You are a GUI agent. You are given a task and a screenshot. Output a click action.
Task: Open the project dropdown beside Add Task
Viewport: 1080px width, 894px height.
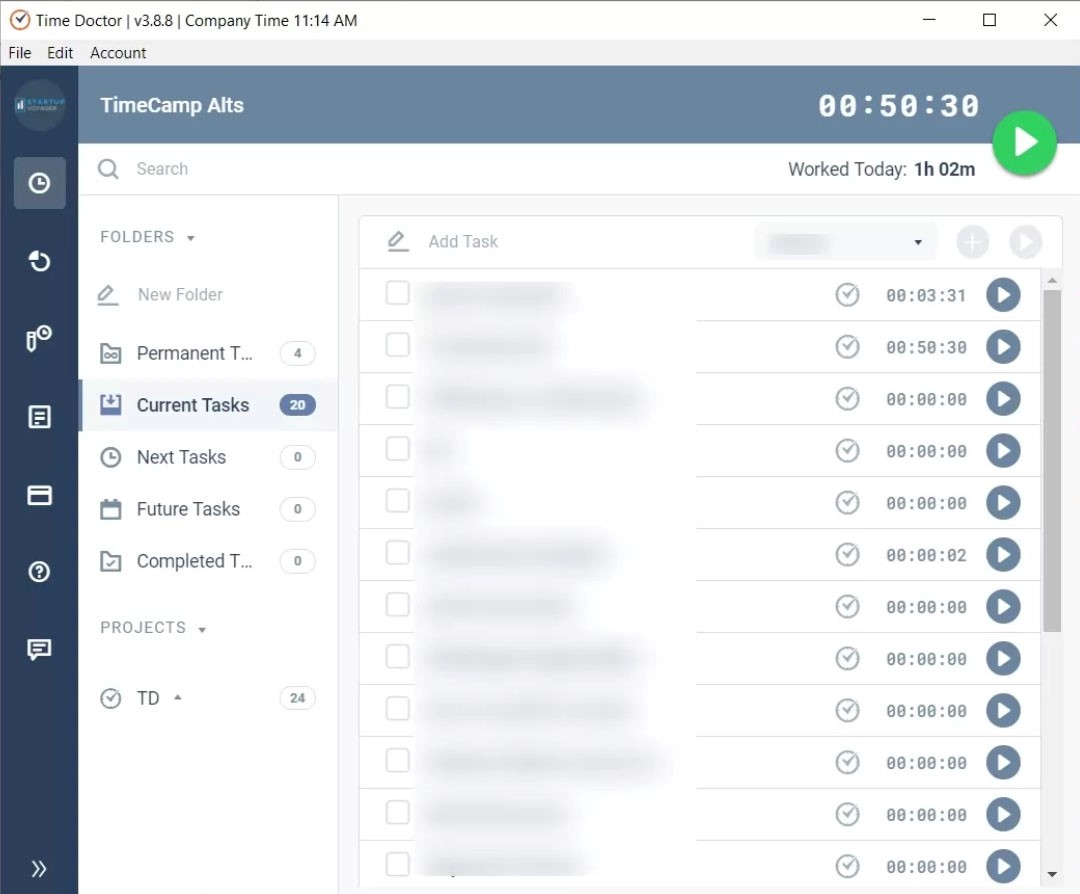(846, 242)
